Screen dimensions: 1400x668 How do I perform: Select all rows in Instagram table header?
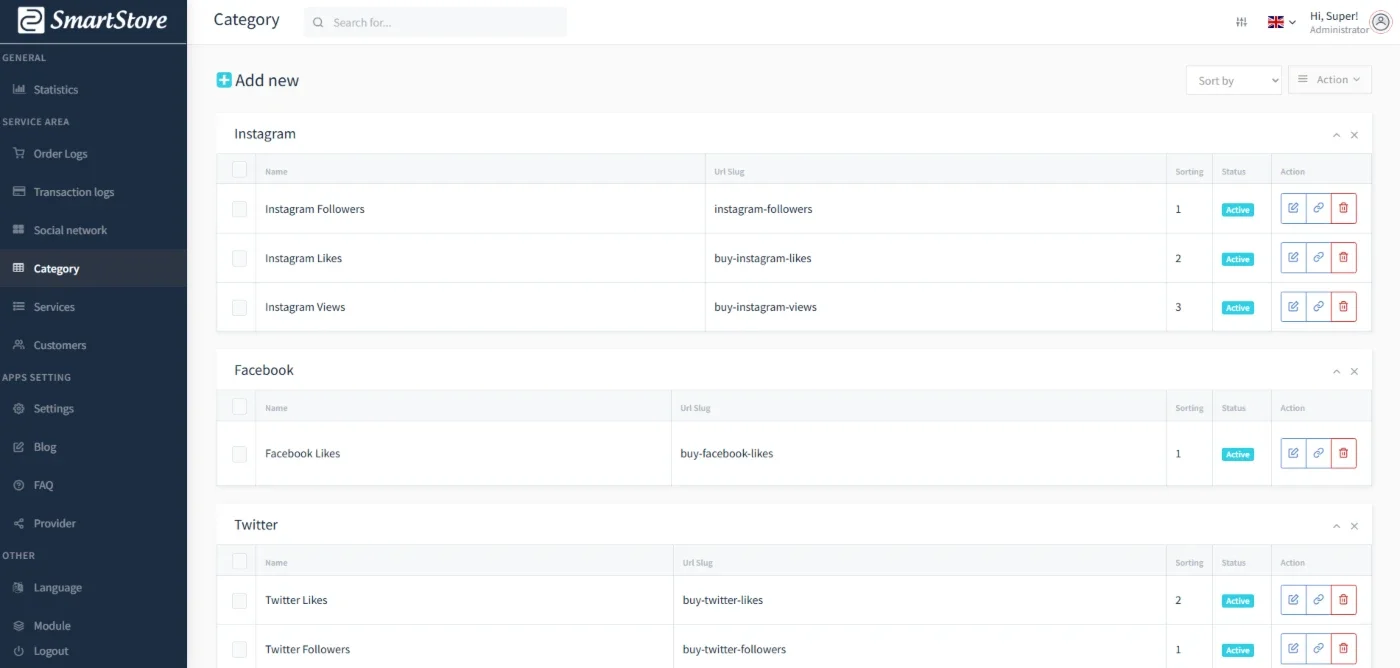(x=239, y=170)
